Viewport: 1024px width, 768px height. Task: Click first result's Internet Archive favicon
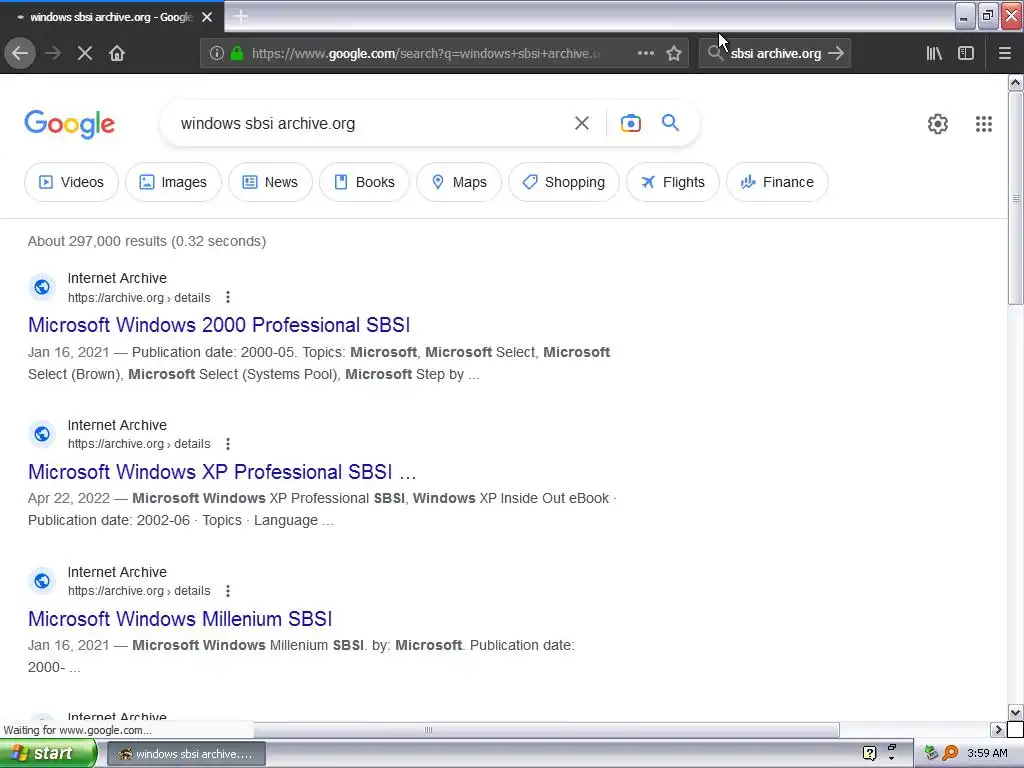click(42, 287)
